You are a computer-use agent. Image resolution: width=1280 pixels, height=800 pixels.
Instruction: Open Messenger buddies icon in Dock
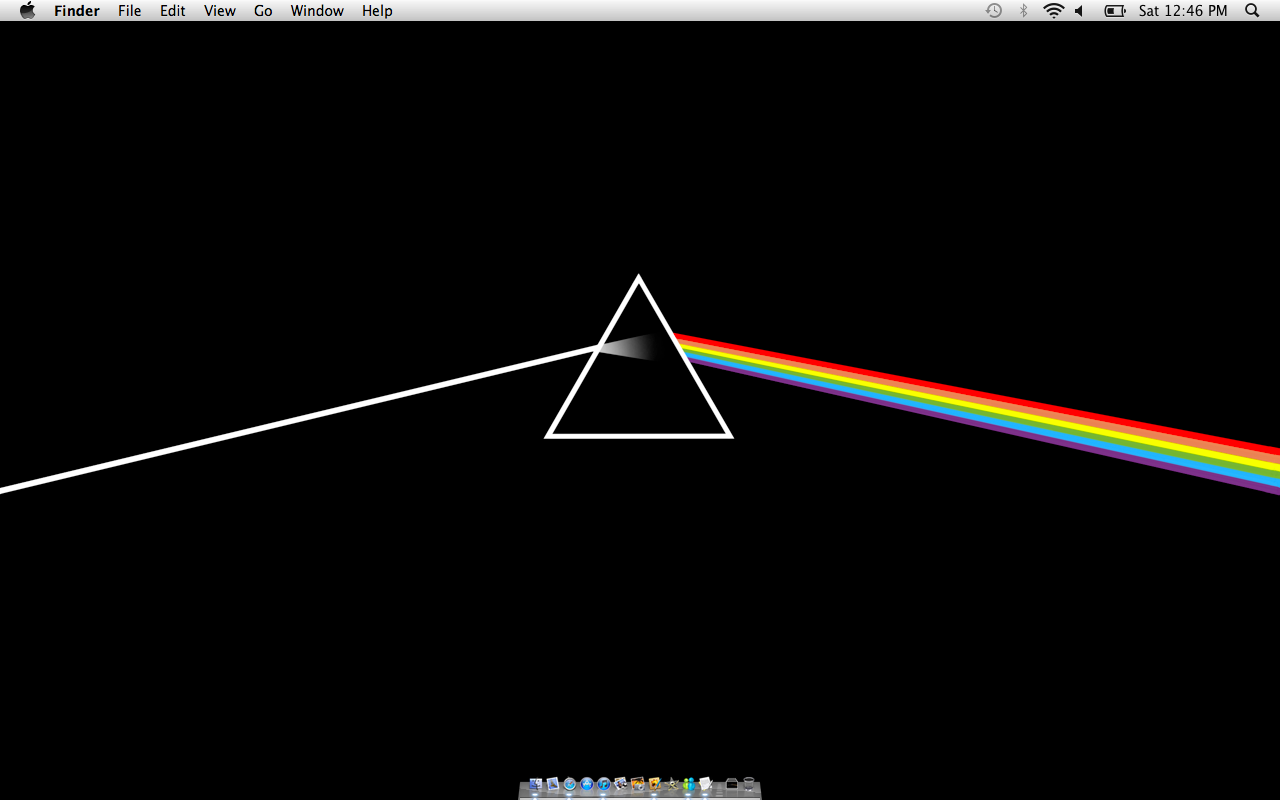pos(688,784)
